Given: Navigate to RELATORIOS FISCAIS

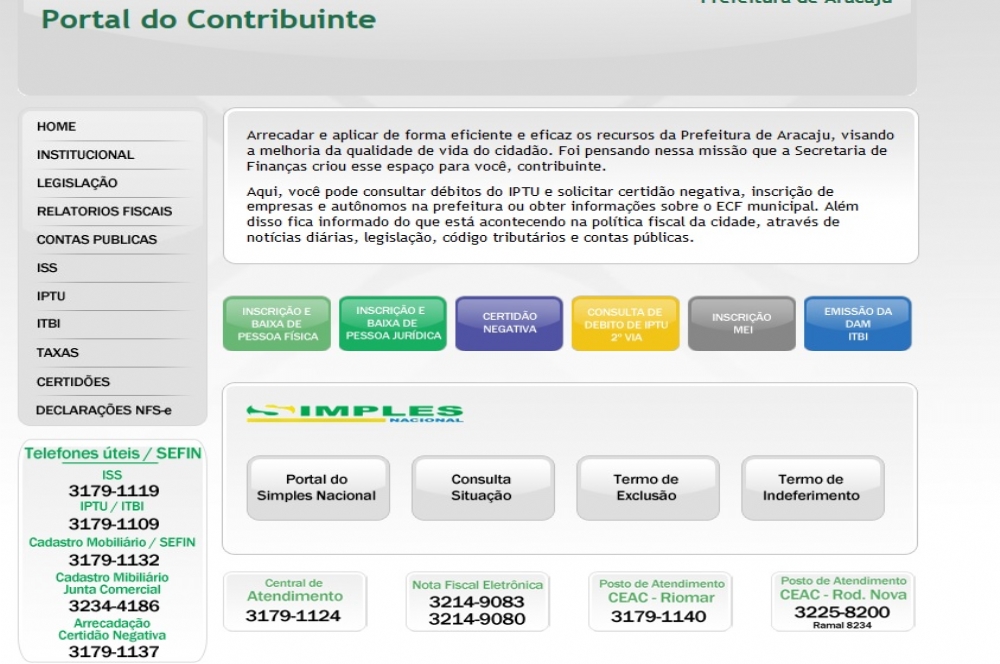Looking at the screenshot, I should 104,212.
